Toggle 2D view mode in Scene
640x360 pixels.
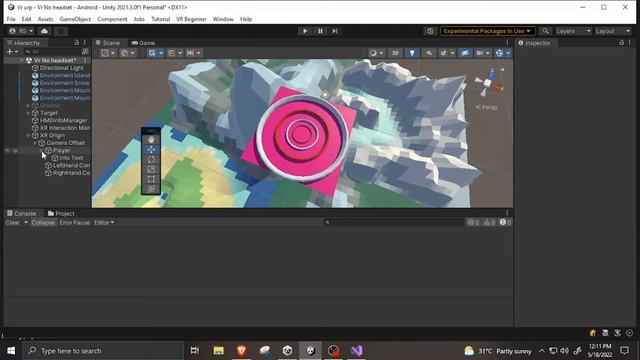tap(395, 53)
